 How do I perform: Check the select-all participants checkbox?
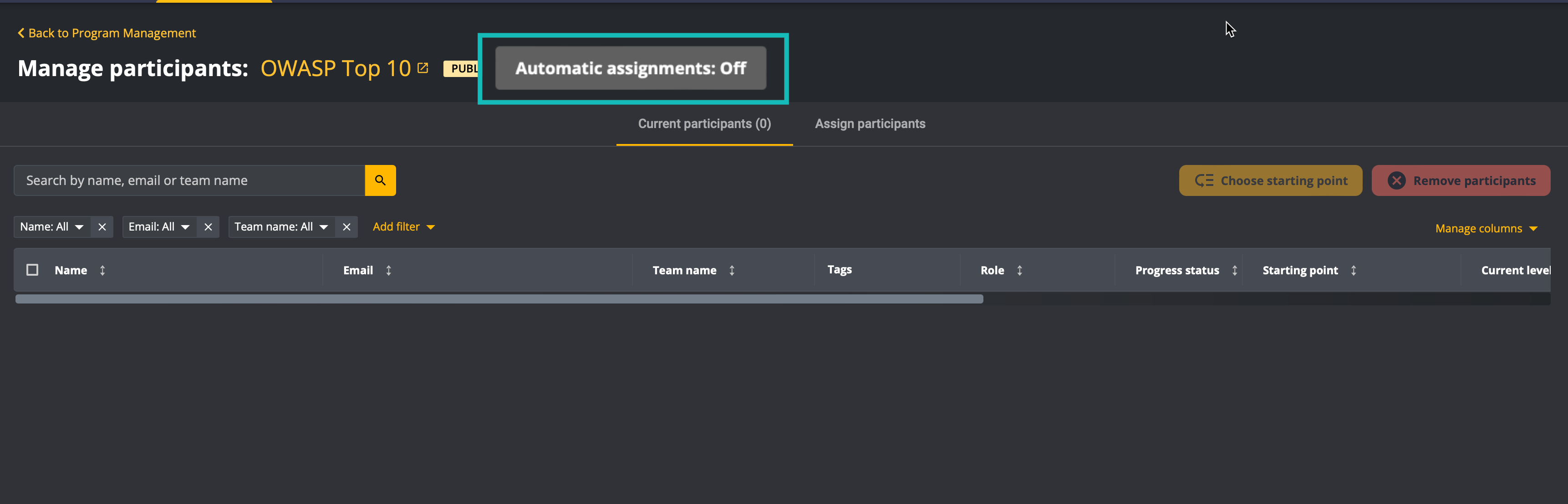32,269
